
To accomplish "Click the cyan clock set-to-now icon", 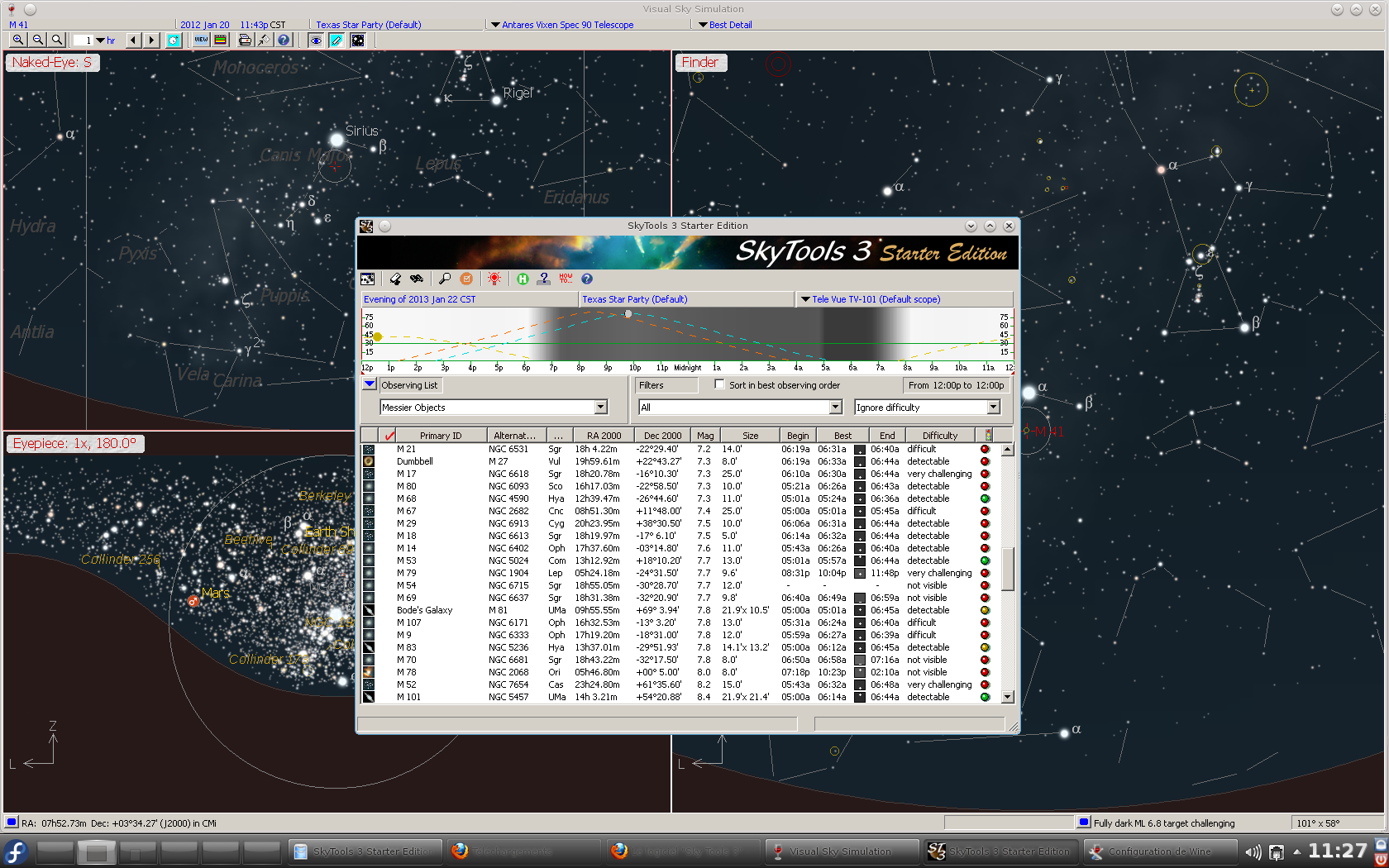I will (x=174, y=40).
